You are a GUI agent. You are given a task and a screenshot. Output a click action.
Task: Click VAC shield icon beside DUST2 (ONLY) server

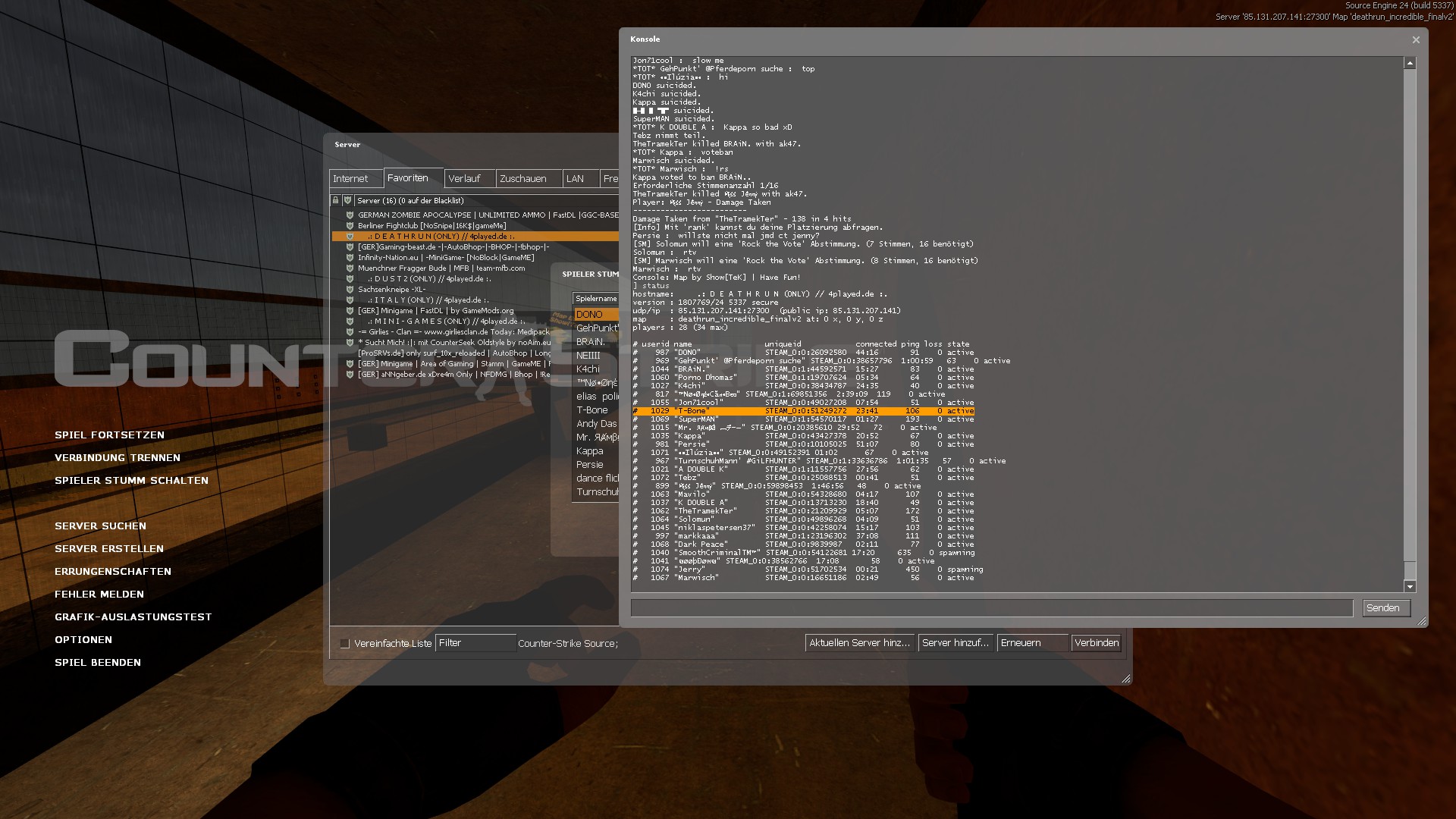coord(350,279)
